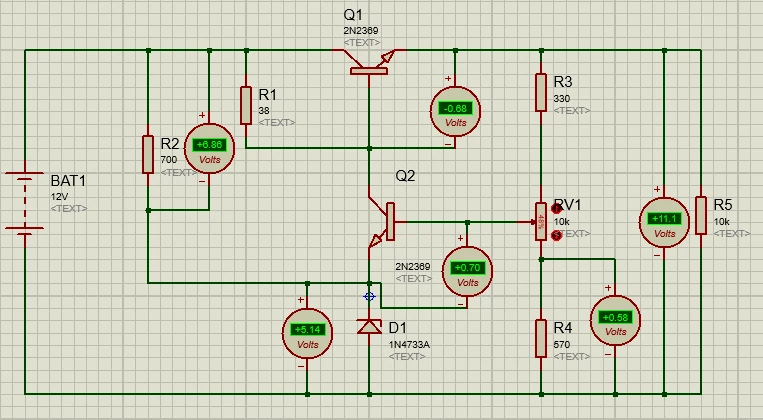This screenshot has height=420, width=763.
Task: Click the 1N4733A diode value
Action: (x=409, y=345)
